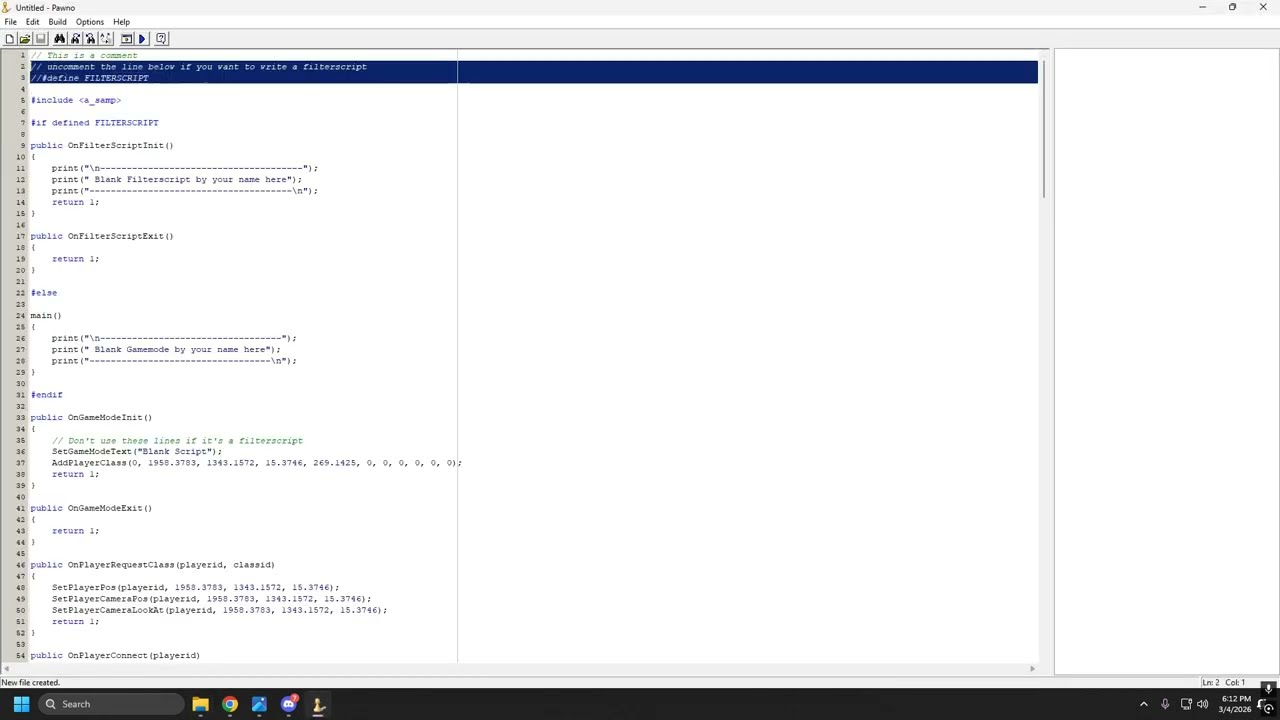This screenshot has width=1280, height=720.
Task: Click the Windows Start button
Action: (21, 704)
